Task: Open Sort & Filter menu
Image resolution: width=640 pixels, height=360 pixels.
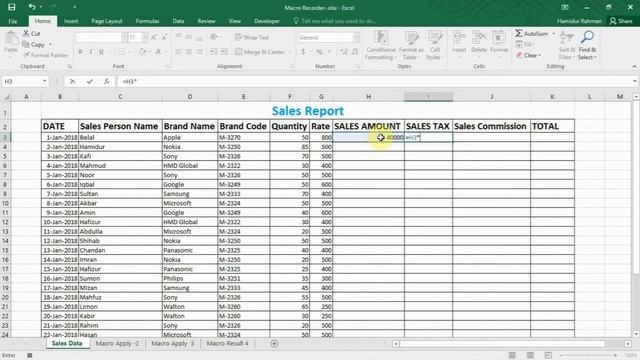Action: click(x=567, y=46)
